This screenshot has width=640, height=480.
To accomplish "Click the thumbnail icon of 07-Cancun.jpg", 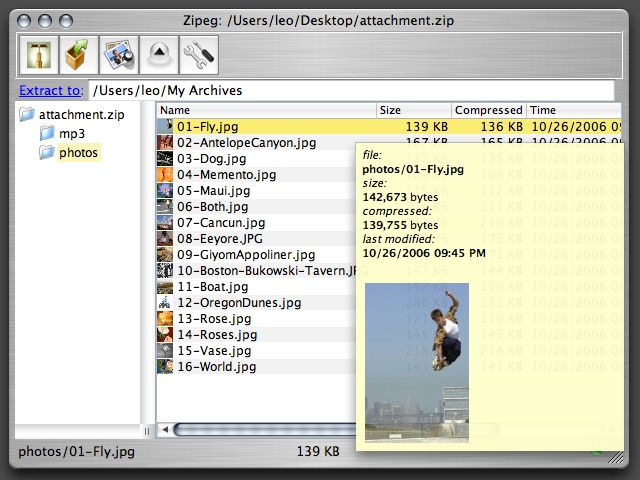I will [165, 222].
